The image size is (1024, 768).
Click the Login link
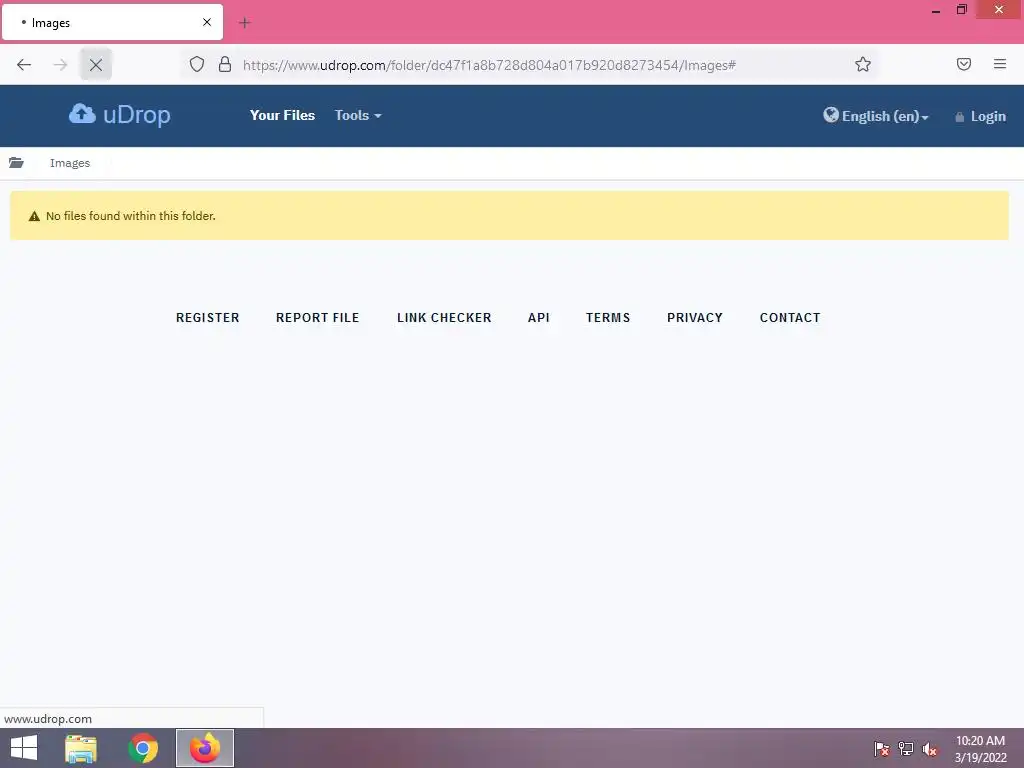tap(980, 116)
